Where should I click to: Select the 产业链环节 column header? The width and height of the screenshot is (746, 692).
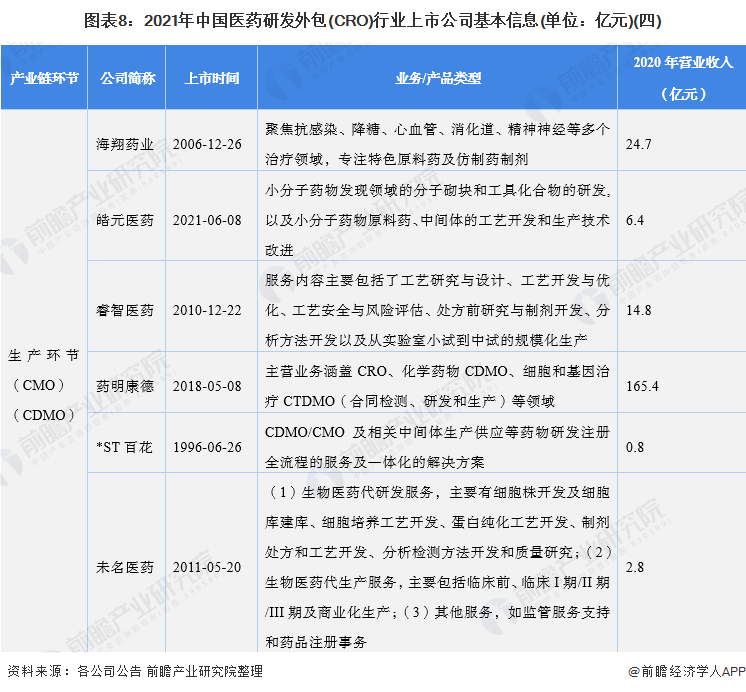click(44, 78)
